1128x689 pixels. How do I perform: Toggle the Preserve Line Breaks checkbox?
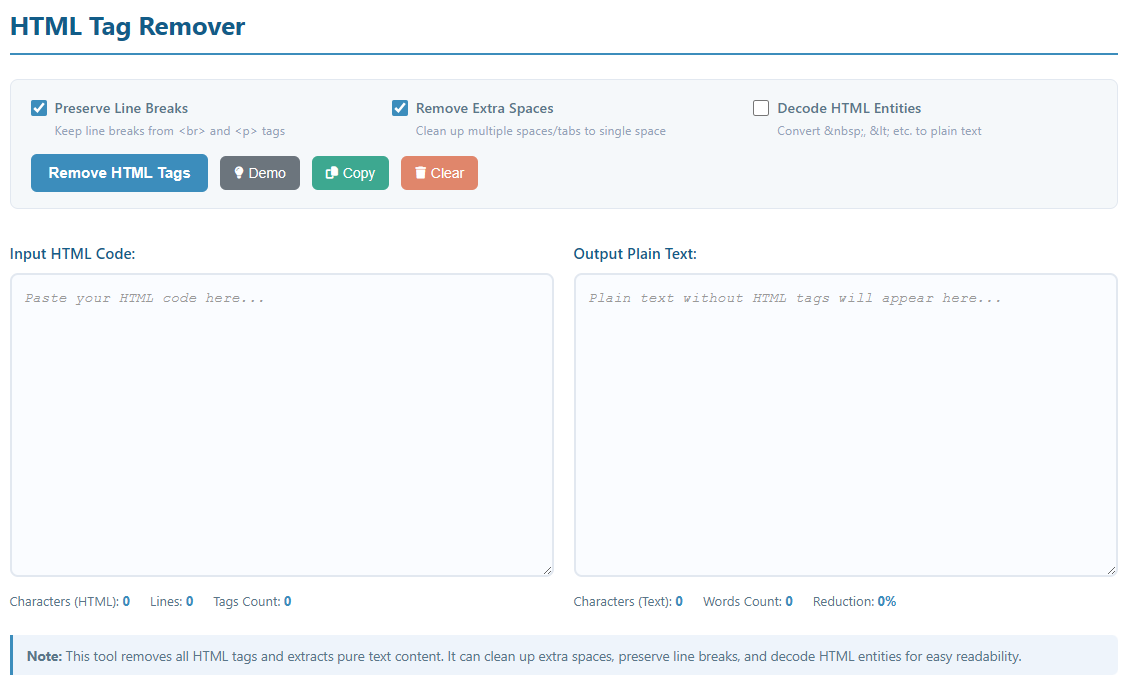pyautogui.click(x=40, y=108)
